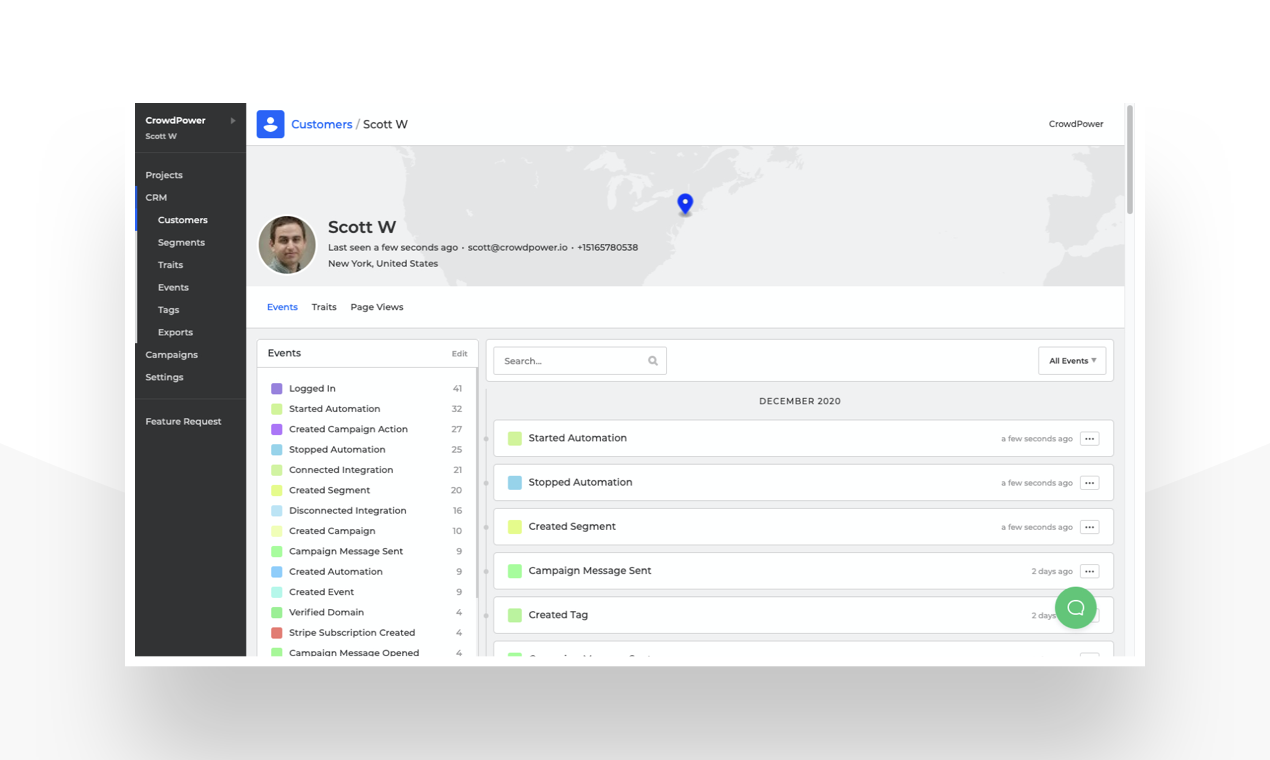Expand the CrowdPower project switcher arrow
This screenshot has width=1270, height=760.
point(233,121)
